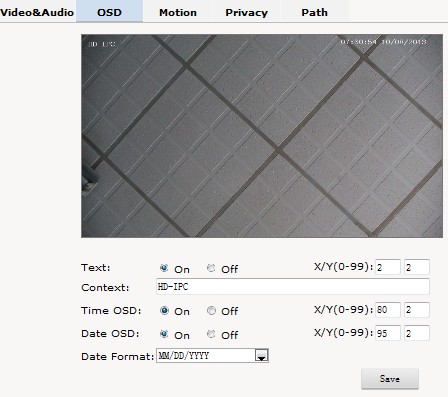This screenshot has height=397, width=448.
Task: Click the camera preview image
Action: tap(262, 136)
